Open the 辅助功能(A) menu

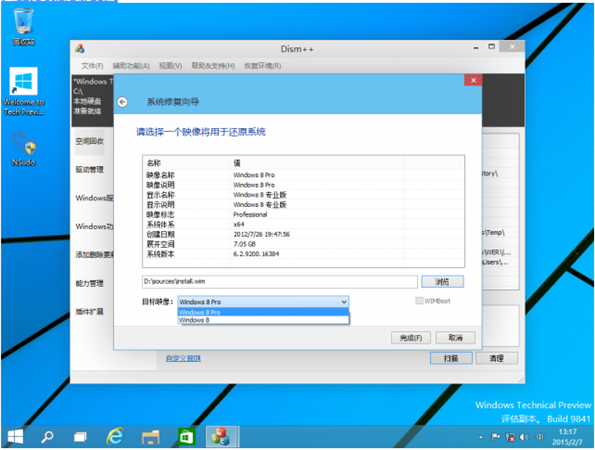(131, 66)
